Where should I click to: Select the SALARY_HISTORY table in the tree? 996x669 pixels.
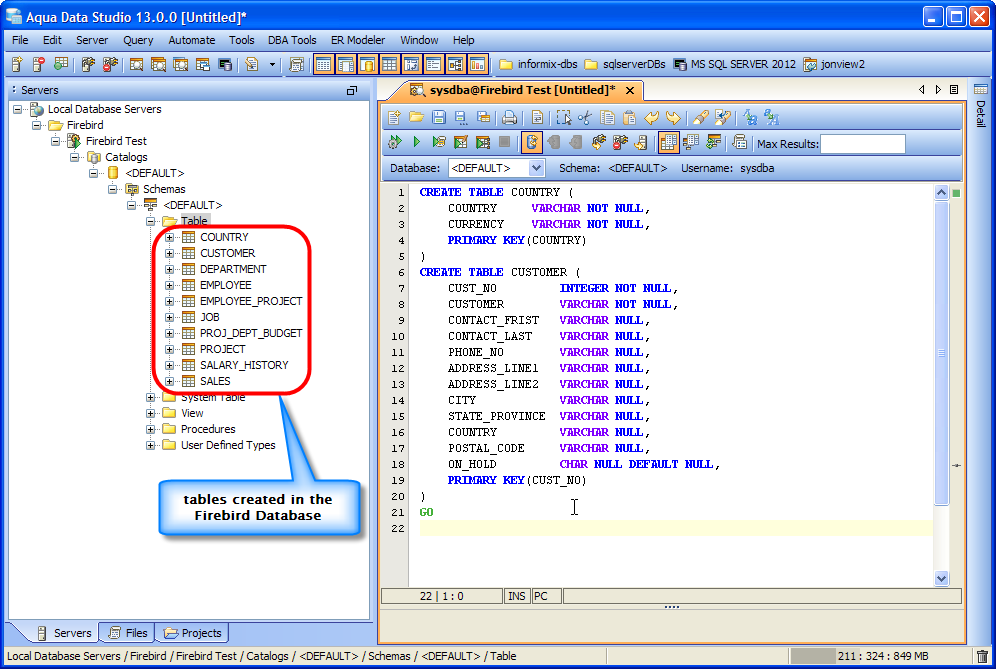click(244, 365)
